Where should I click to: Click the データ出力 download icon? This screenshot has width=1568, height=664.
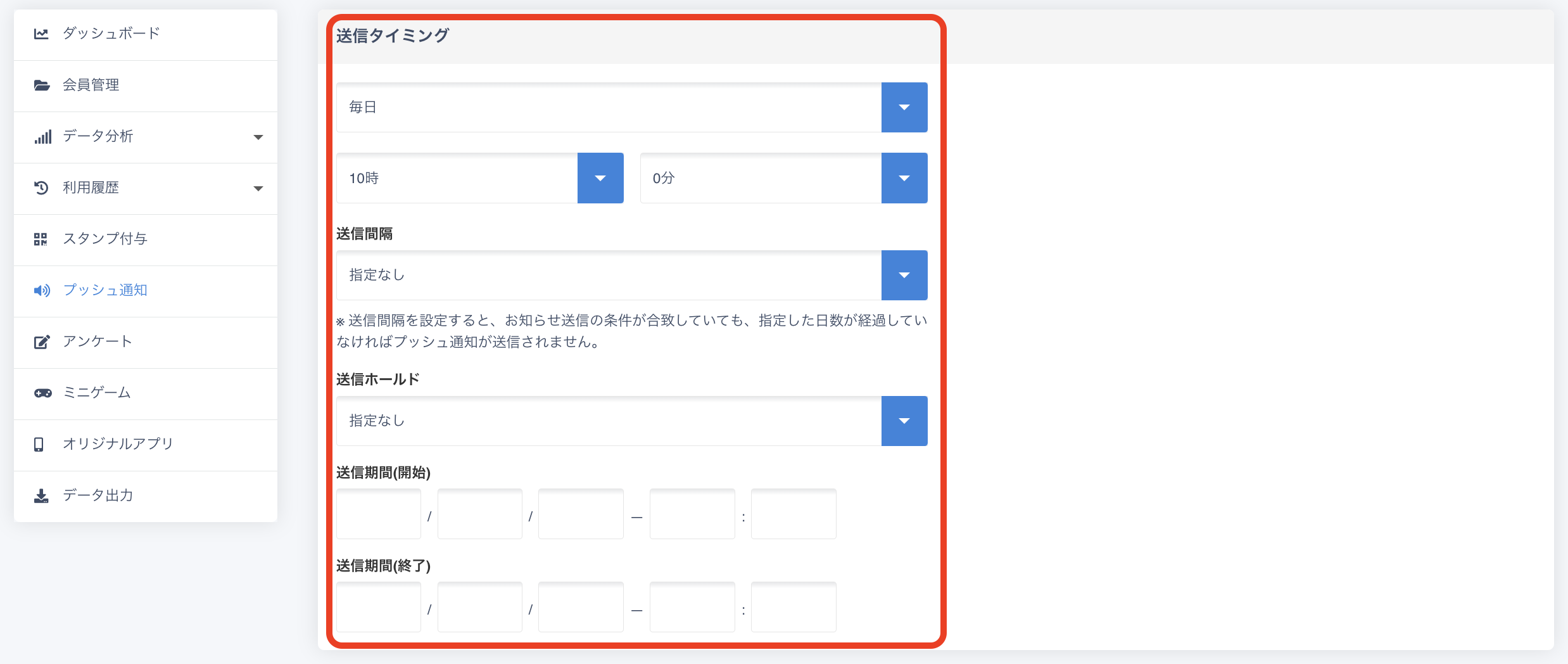(41, 495)
